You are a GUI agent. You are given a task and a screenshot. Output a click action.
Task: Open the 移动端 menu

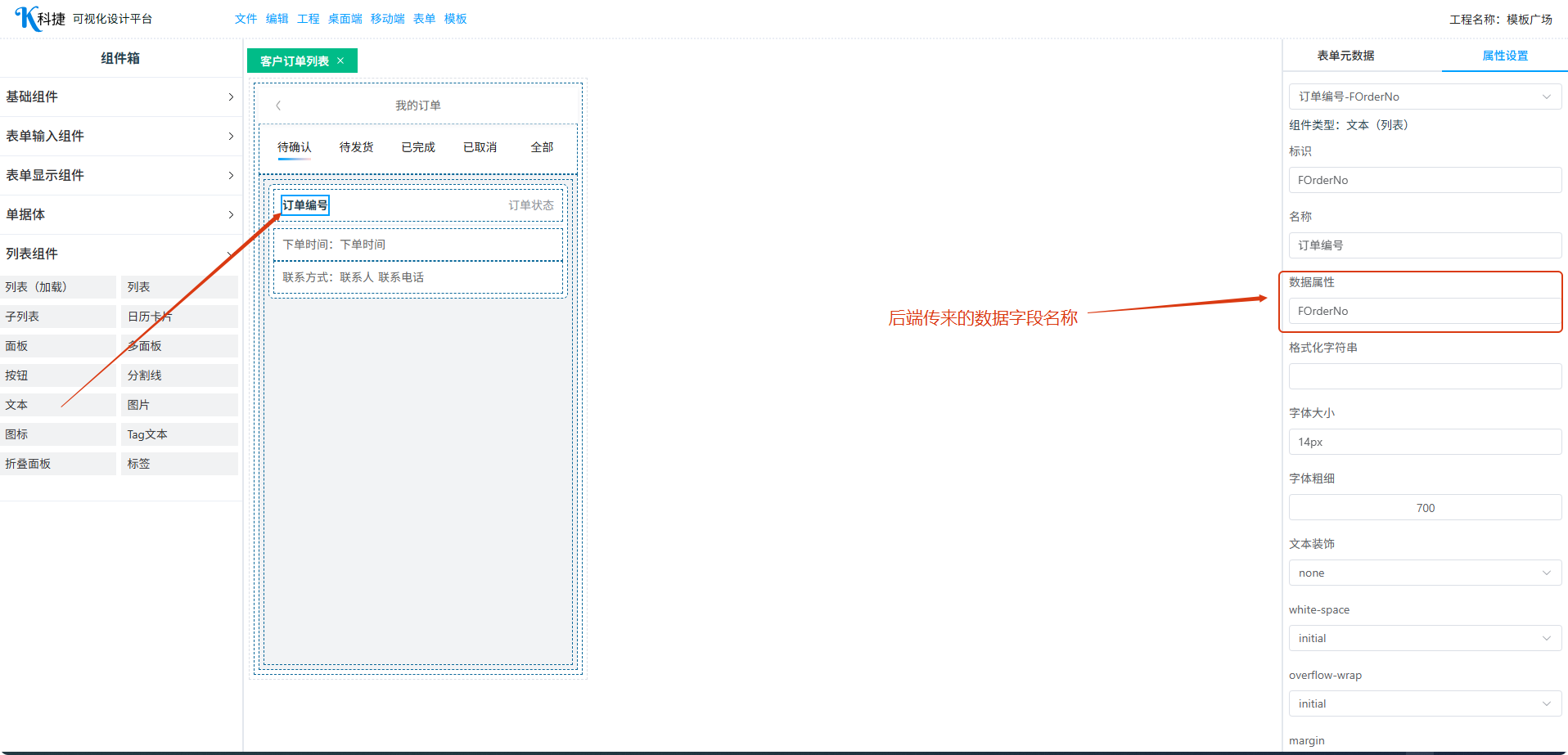[x=387, y=19]
